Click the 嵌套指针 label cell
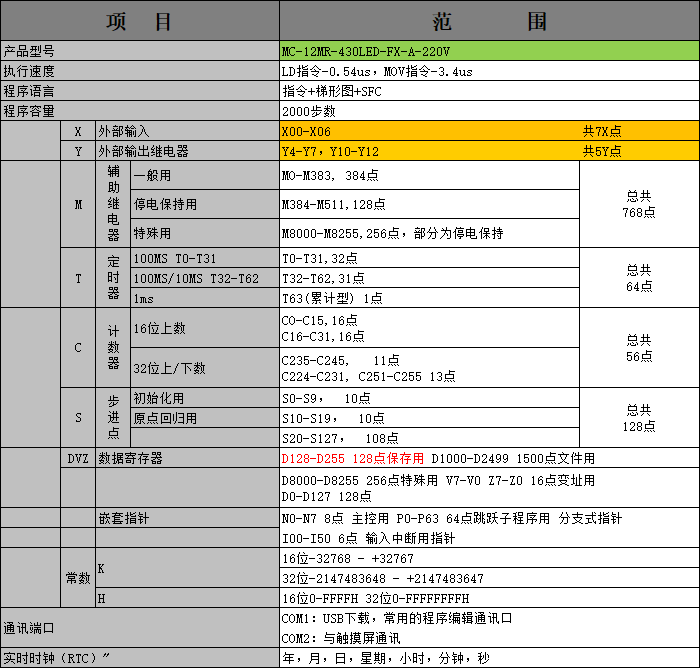Image resolution: width=700 pixels, height=668 pixels. point(188,518)
